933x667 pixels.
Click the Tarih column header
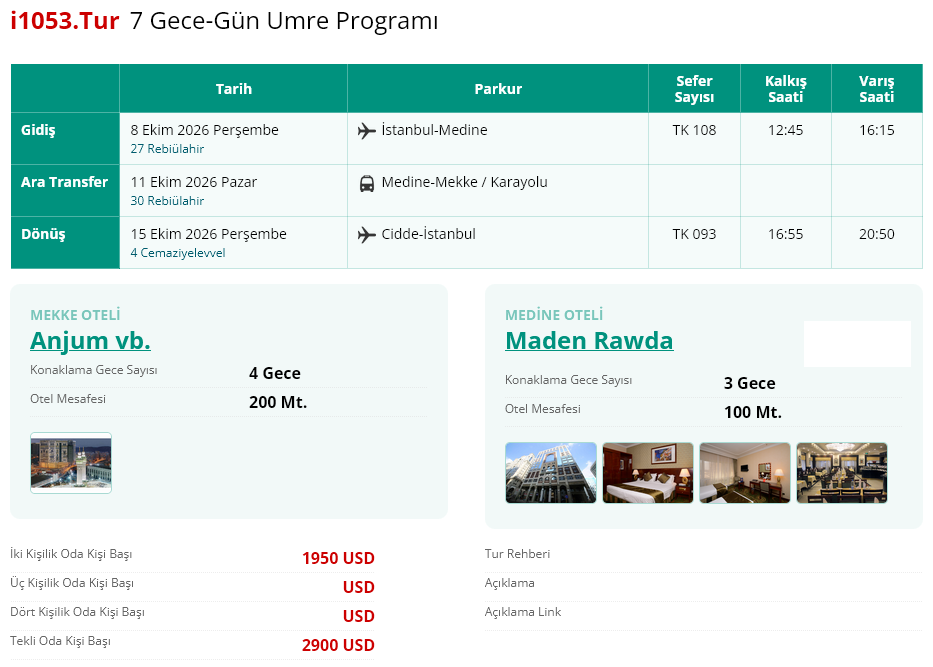(233, 89)
